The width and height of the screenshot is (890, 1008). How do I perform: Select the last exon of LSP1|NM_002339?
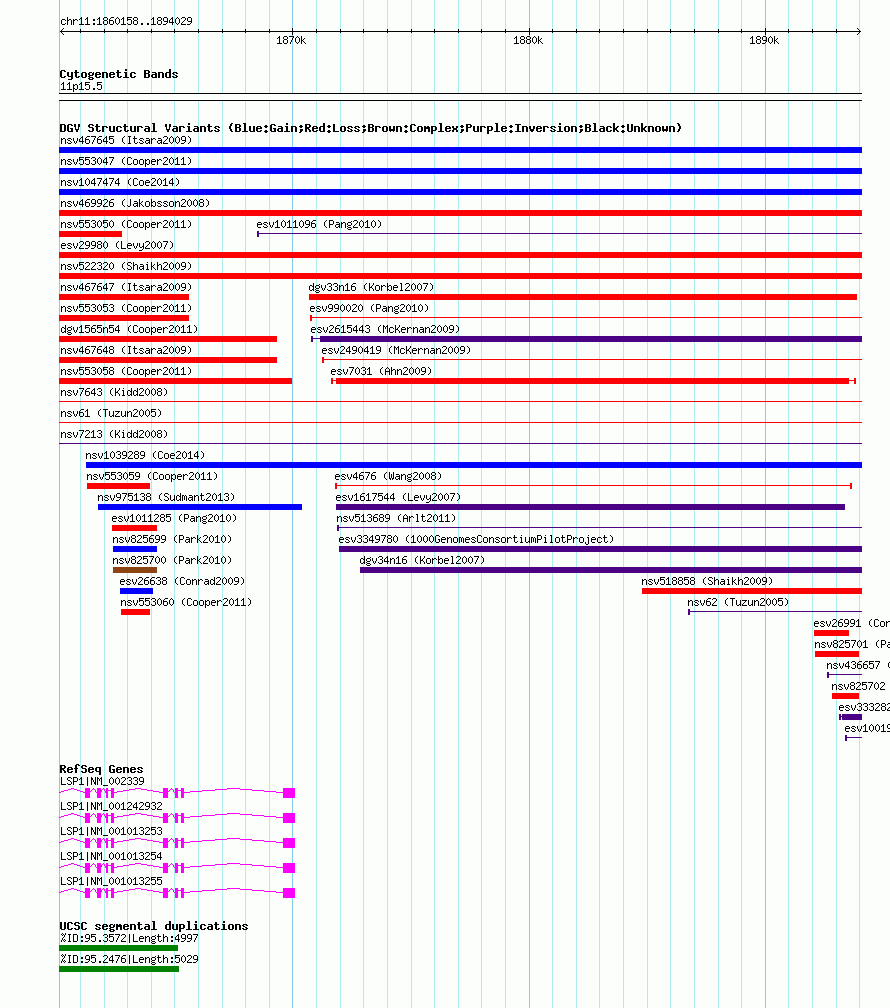pos(289,793)
